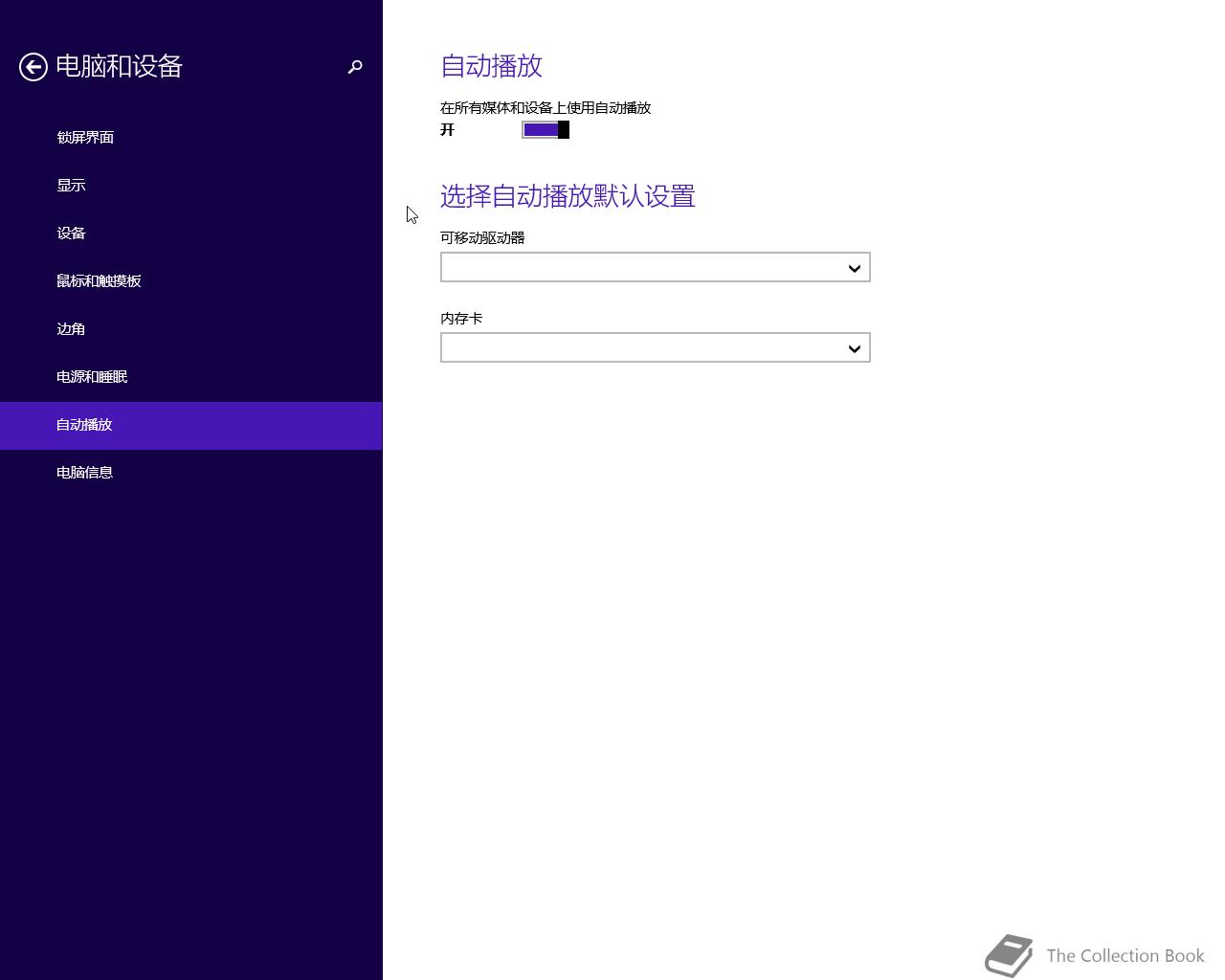Open the 电脑信息 page
Image resolution: width=1225 pixels, height=980 pixels.
tap(191, 473)
